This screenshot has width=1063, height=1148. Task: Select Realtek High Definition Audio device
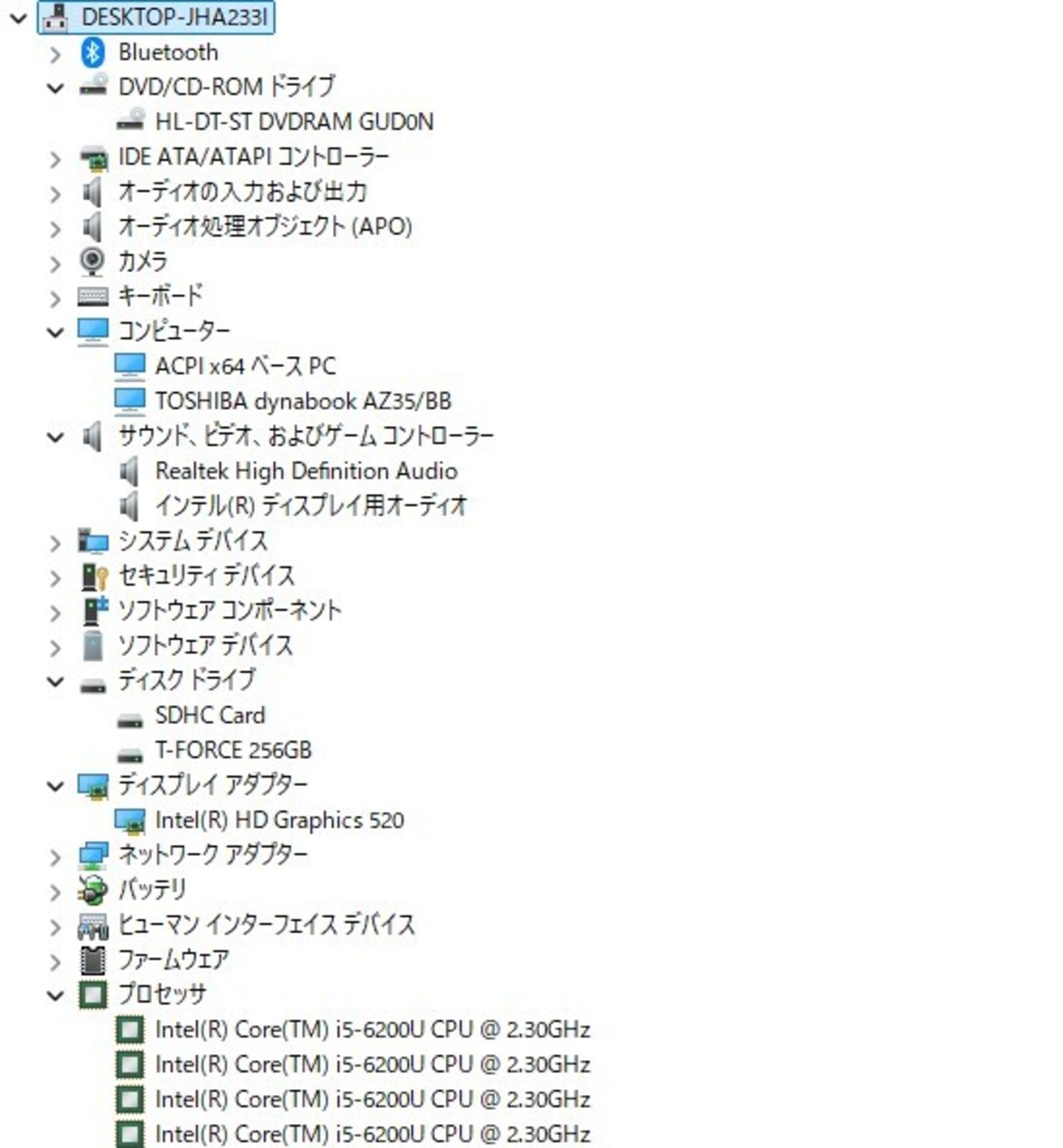pos(306,471)
